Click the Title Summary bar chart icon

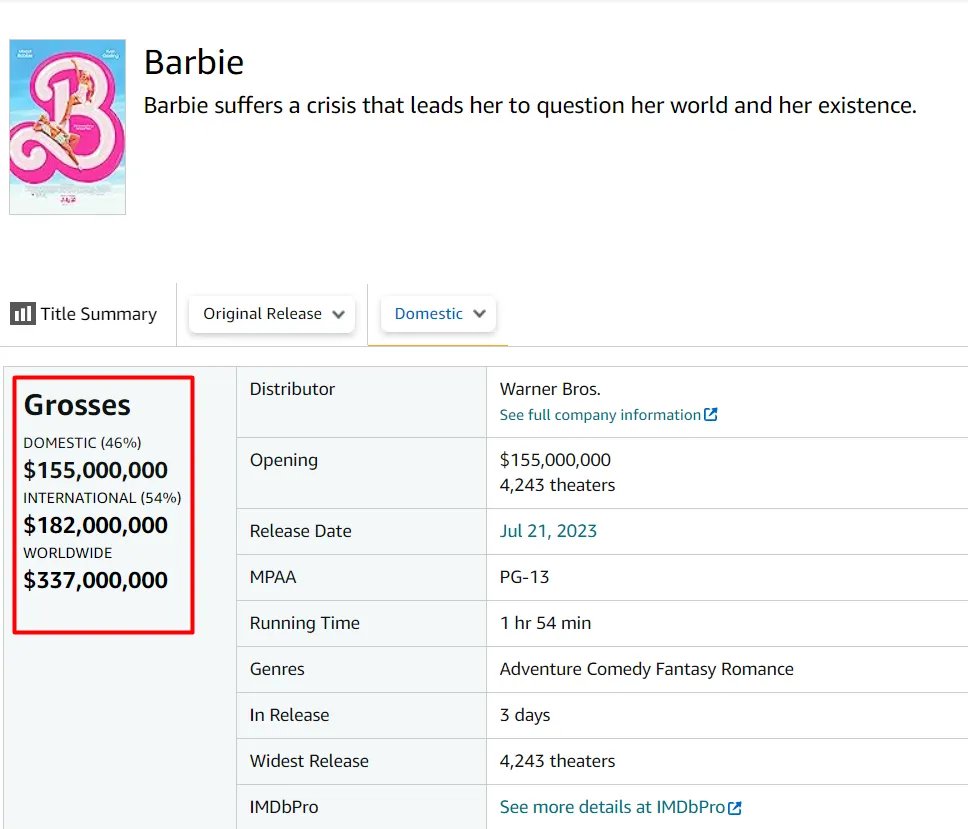(22, 314)
